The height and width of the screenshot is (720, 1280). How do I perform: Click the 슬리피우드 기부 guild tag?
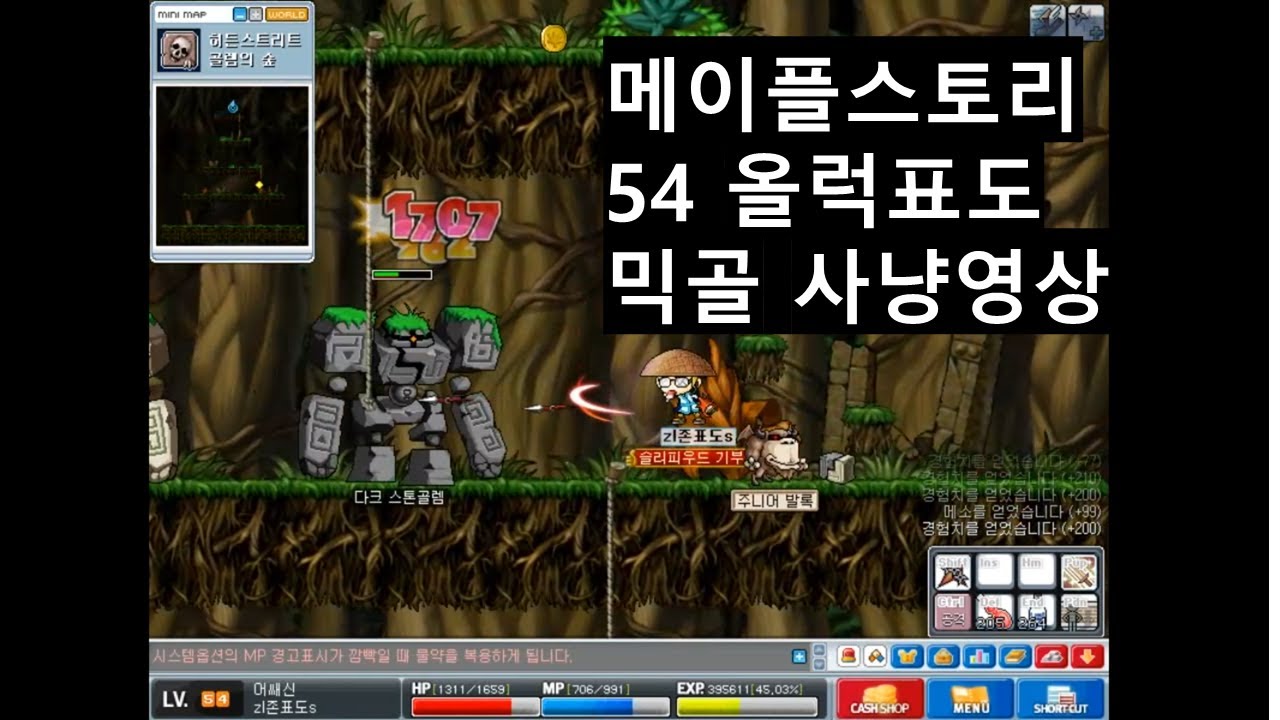tap(687, 457)
